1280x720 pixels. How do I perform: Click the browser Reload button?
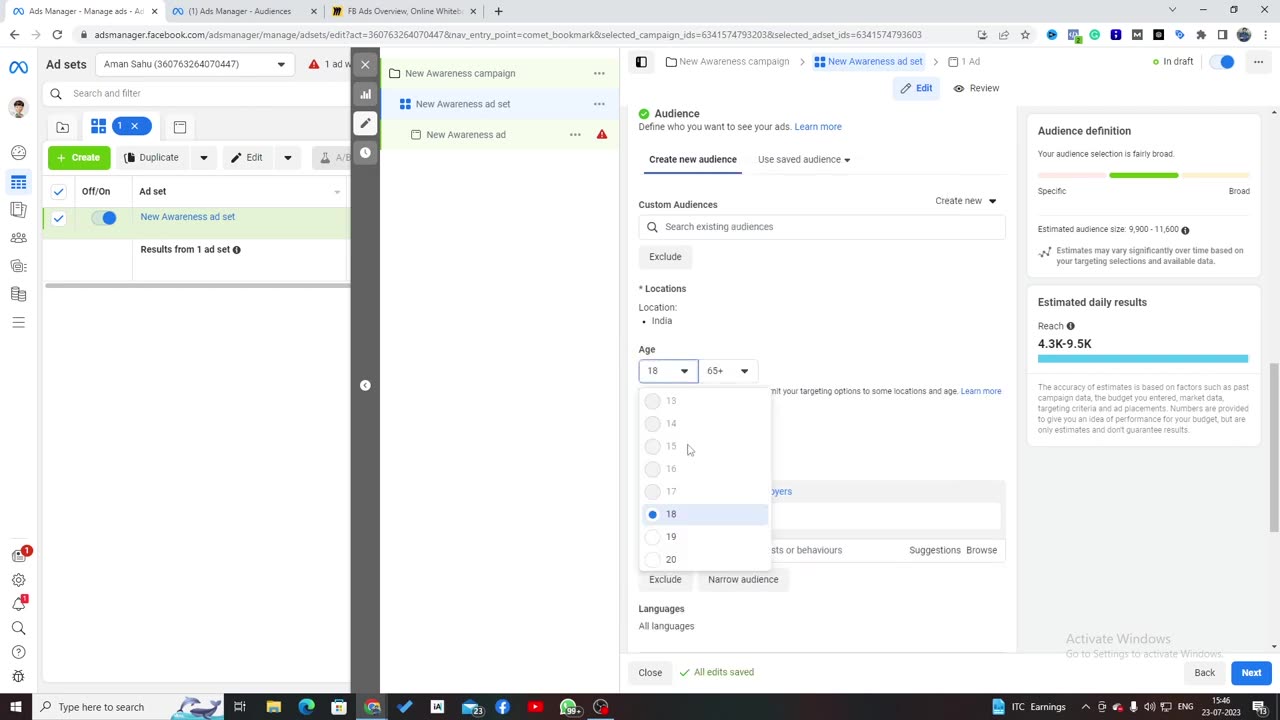[x=57, y=35]
